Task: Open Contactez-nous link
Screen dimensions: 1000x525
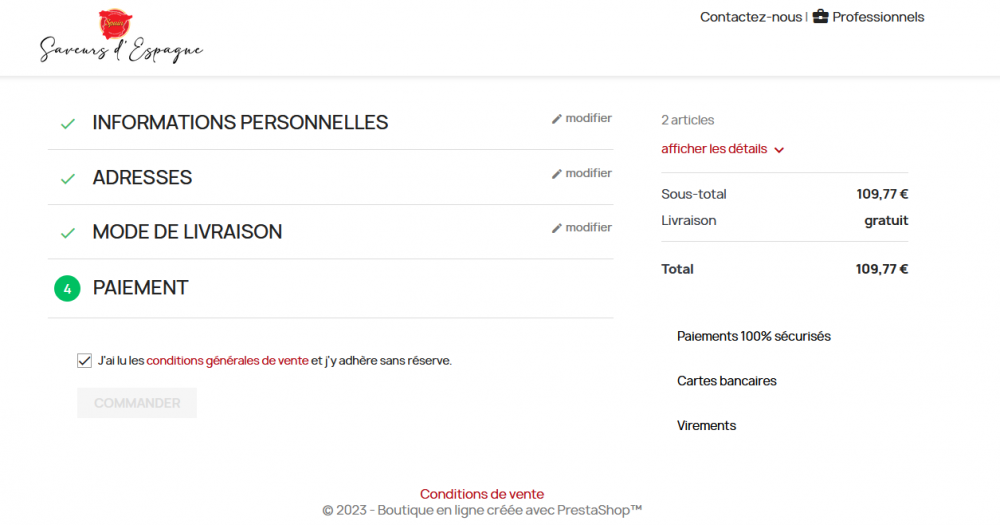Action: pos(751,17)
